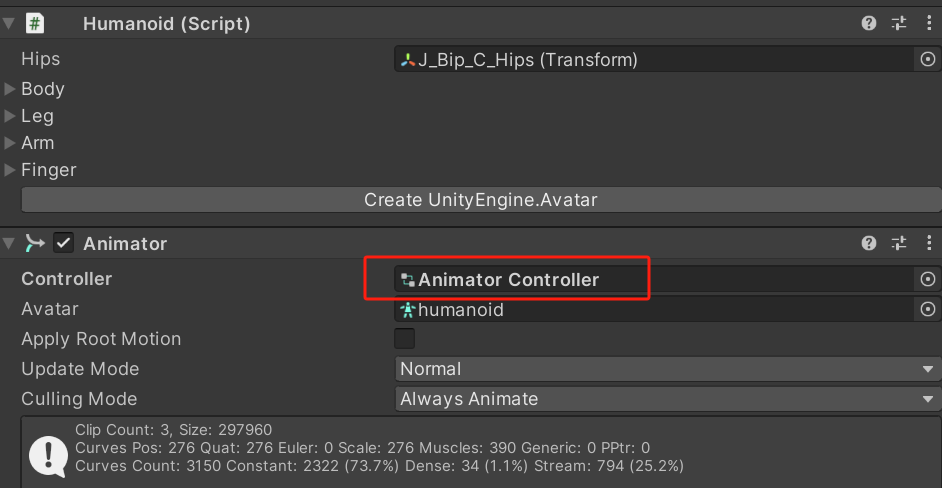Pick object for Controller field
Screen dimensions: 942x488
(x=928, y=279)
